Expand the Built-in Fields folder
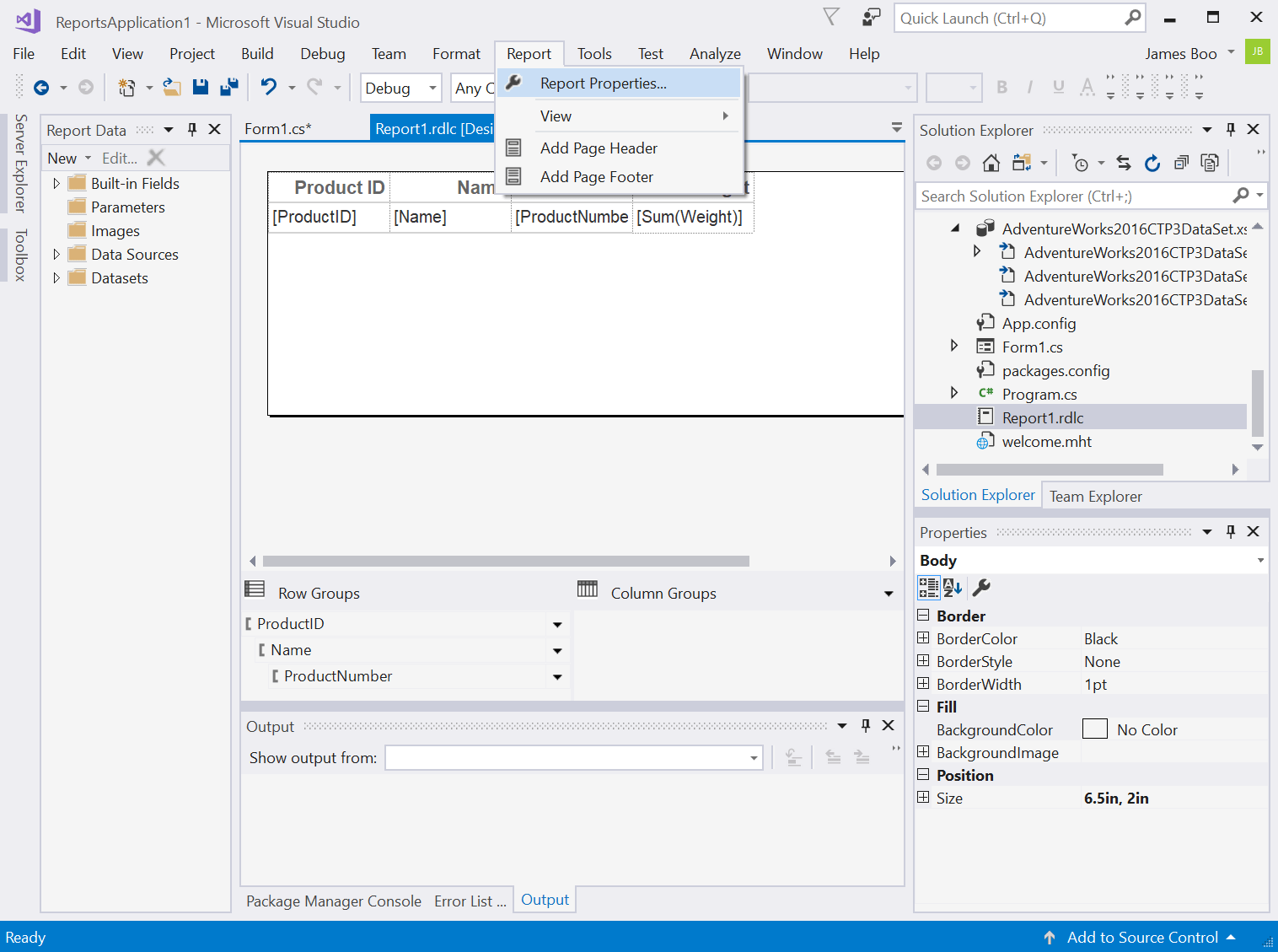 56,183
